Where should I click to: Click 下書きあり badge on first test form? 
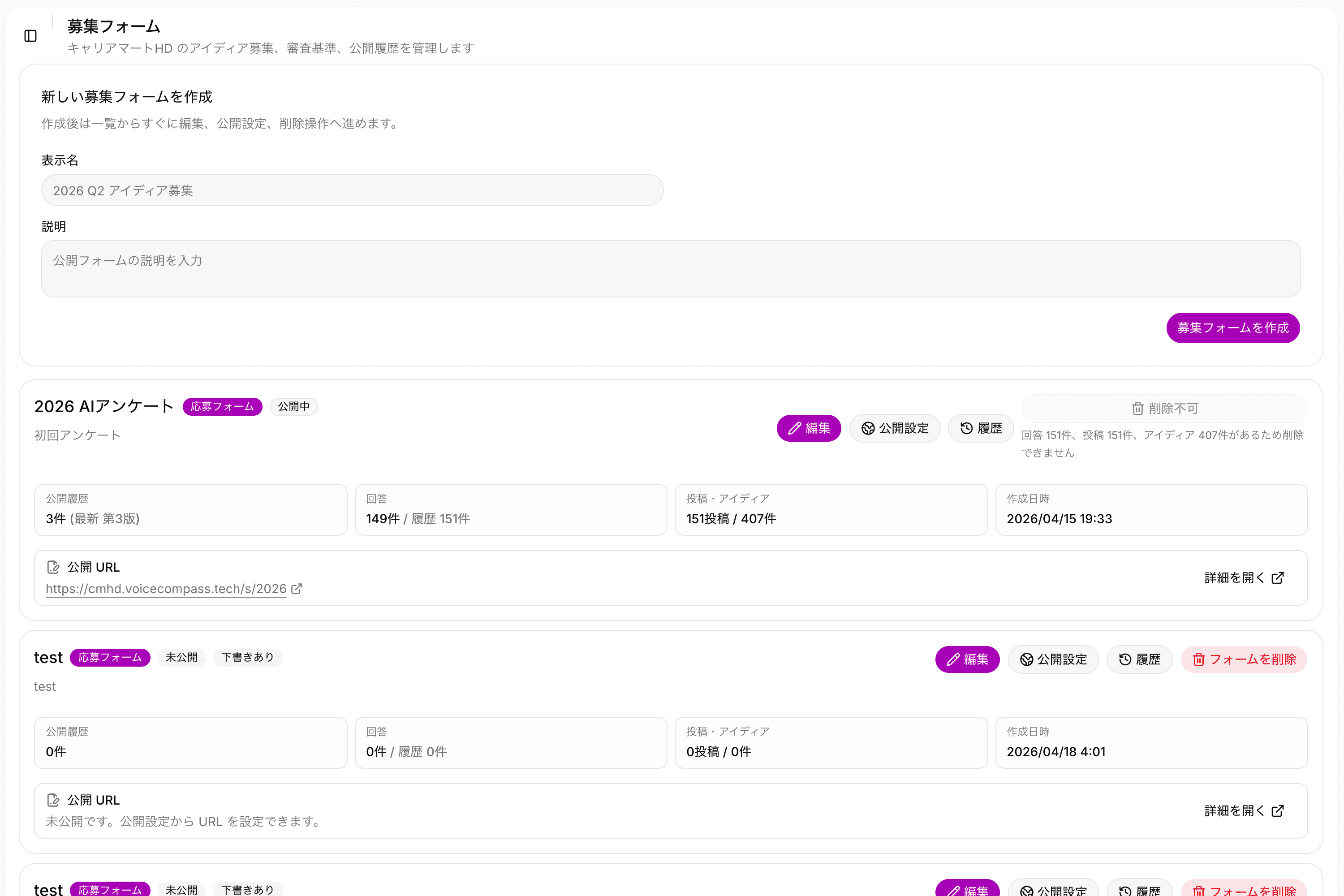click(x=248, y=658)
